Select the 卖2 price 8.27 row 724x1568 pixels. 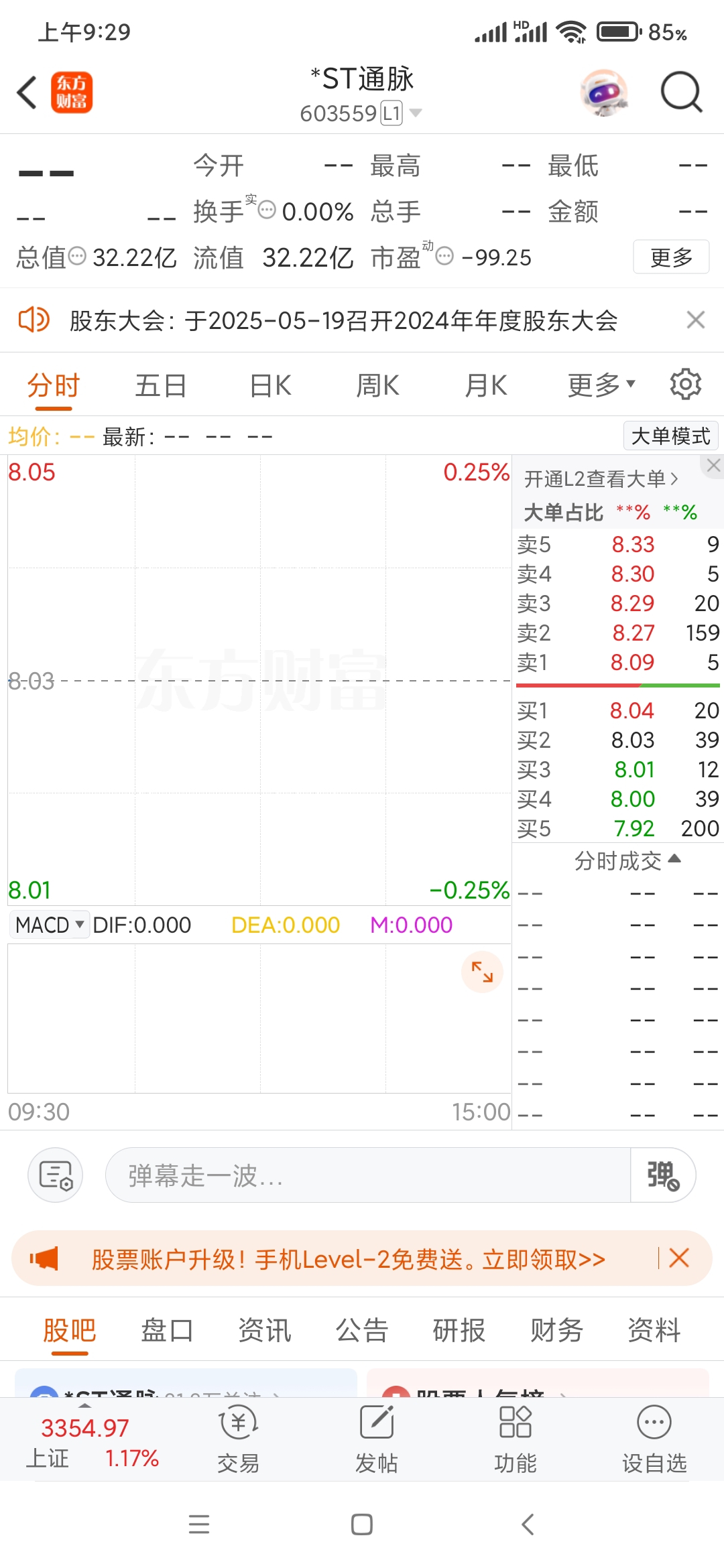tap(617, 633)
